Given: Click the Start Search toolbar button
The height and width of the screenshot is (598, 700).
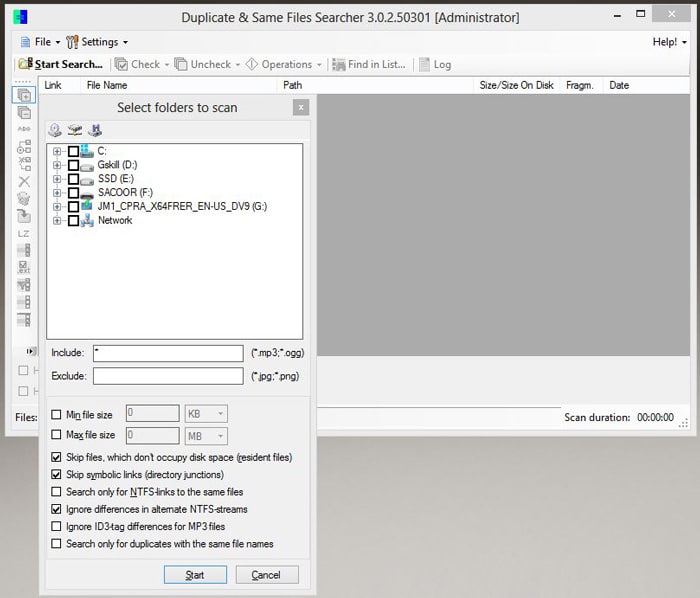Looking at the screenshot, I should 60,64.
